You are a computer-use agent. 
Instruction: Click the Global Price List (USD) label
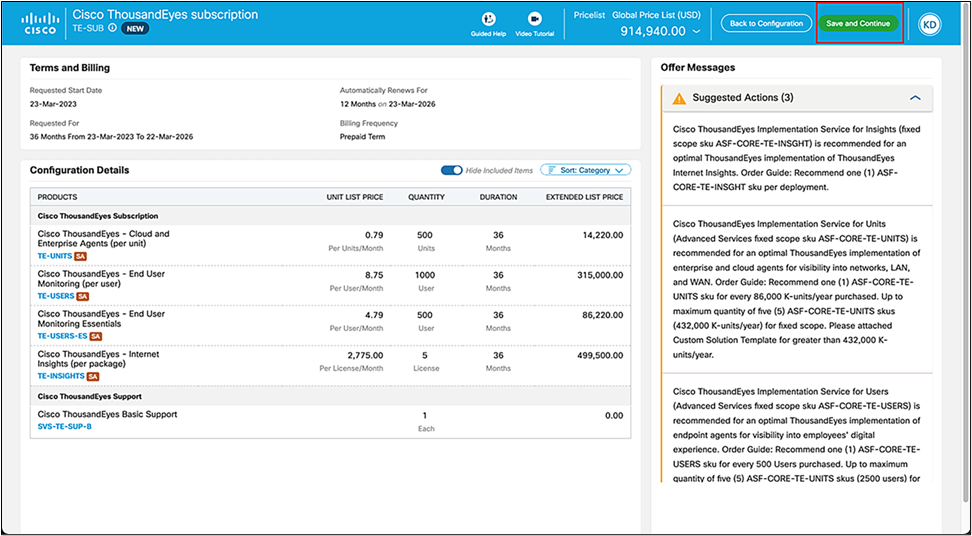pos(658,14)
